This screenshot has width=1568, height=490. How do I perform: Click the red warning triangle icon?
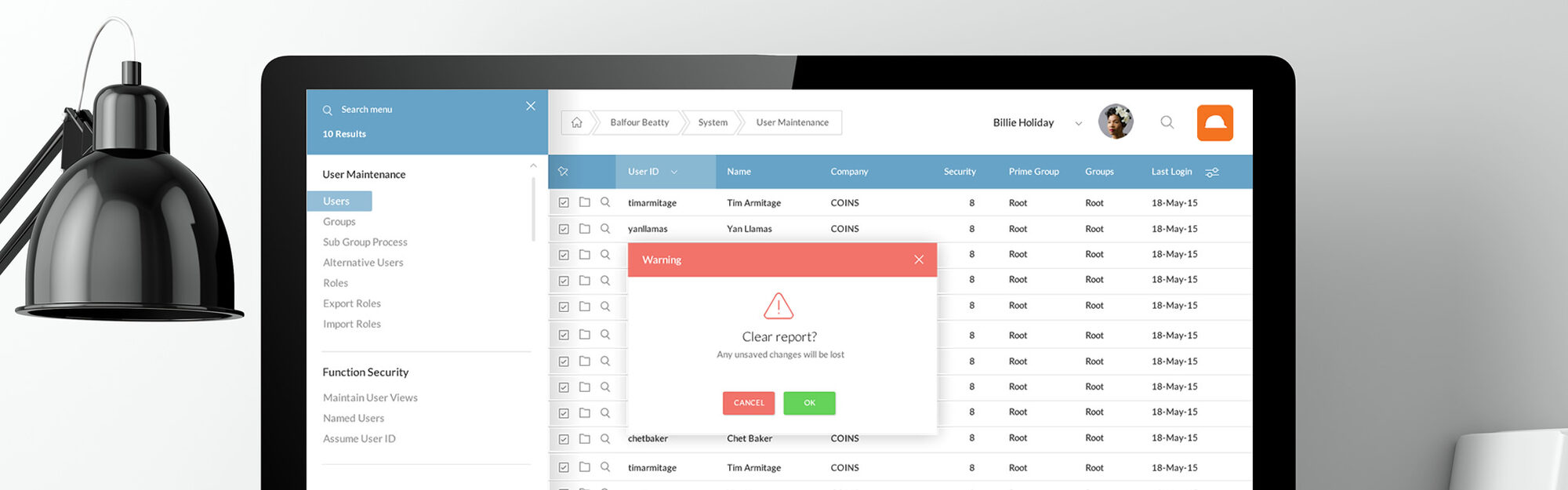pos(779,306)
